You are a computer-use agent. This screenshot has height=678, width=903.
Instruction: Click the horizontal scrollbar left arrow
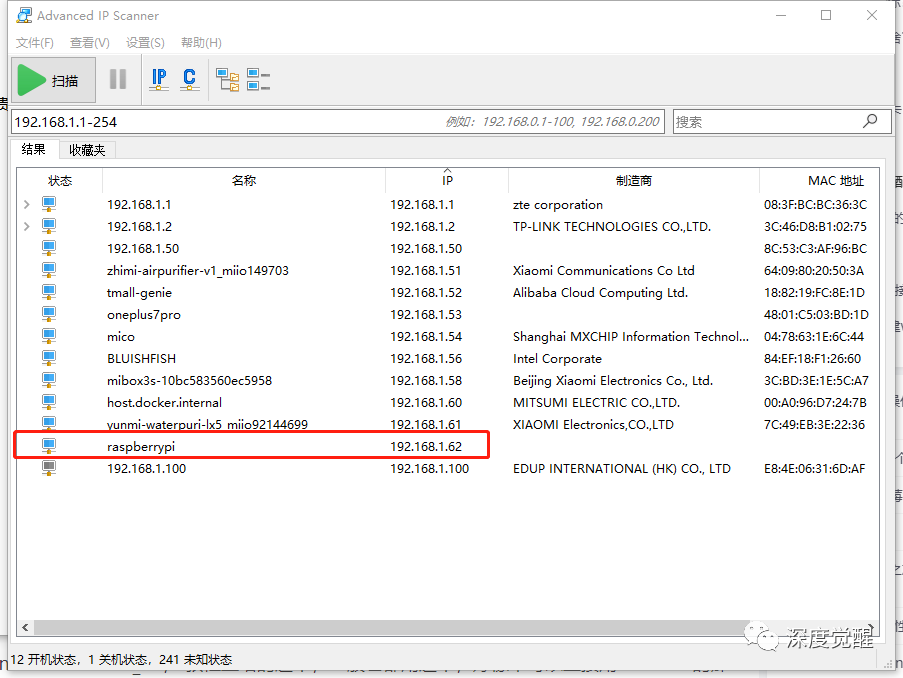tap(25, 627)
